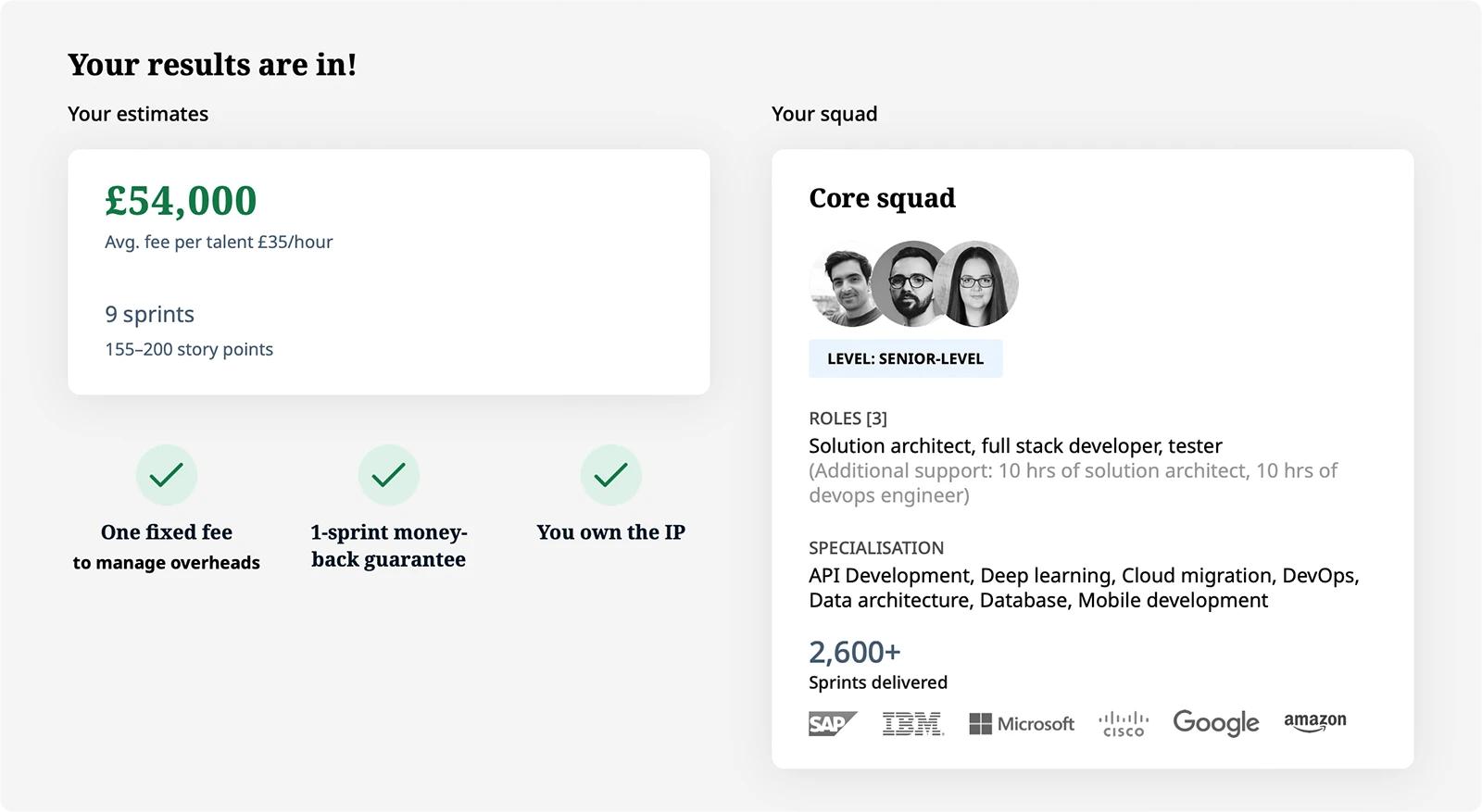
Task: Click the 2,600+ sprints delivered figure
Action: (855, 652)
